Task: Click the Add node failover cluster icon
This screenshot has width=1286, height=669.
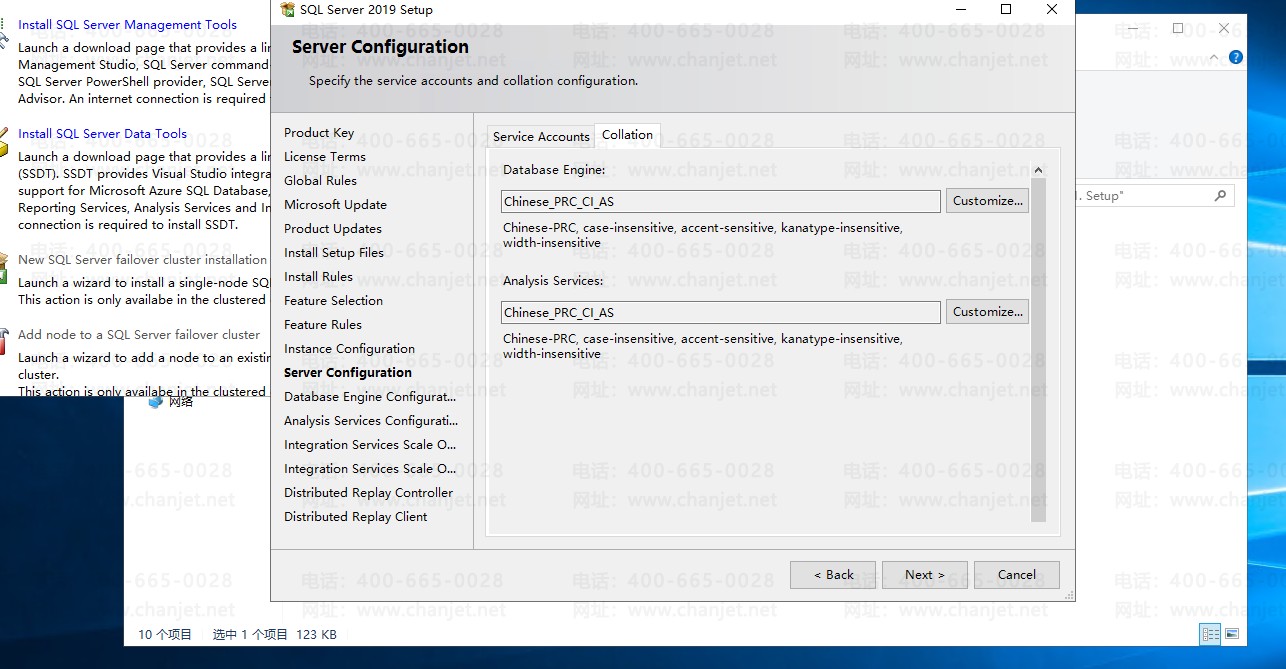Action: (x=4, y=340)
